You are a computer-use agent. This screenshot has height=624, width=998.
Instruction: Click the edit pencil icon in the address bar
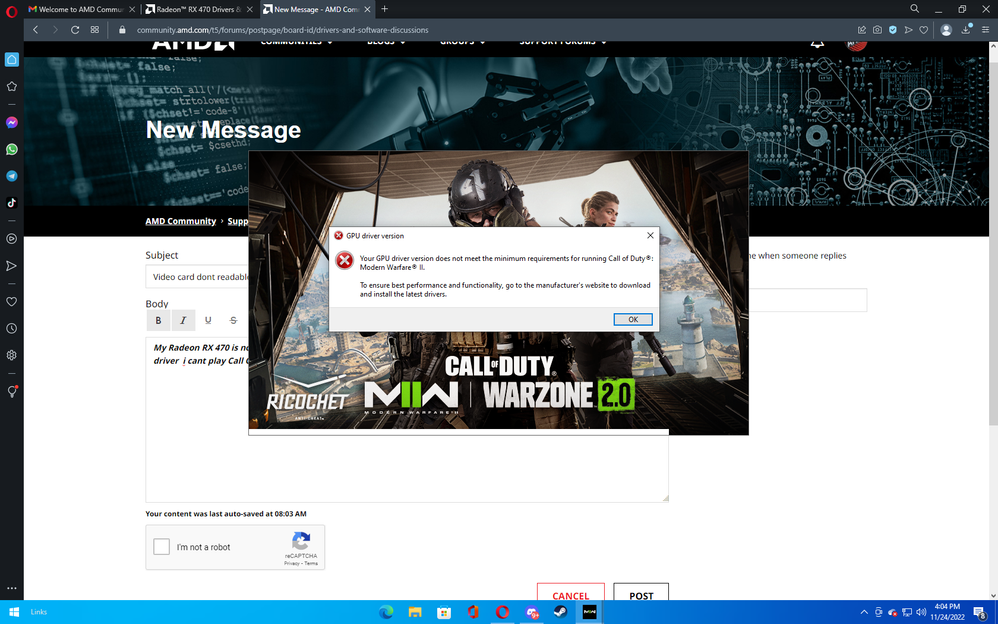(862, 30)
